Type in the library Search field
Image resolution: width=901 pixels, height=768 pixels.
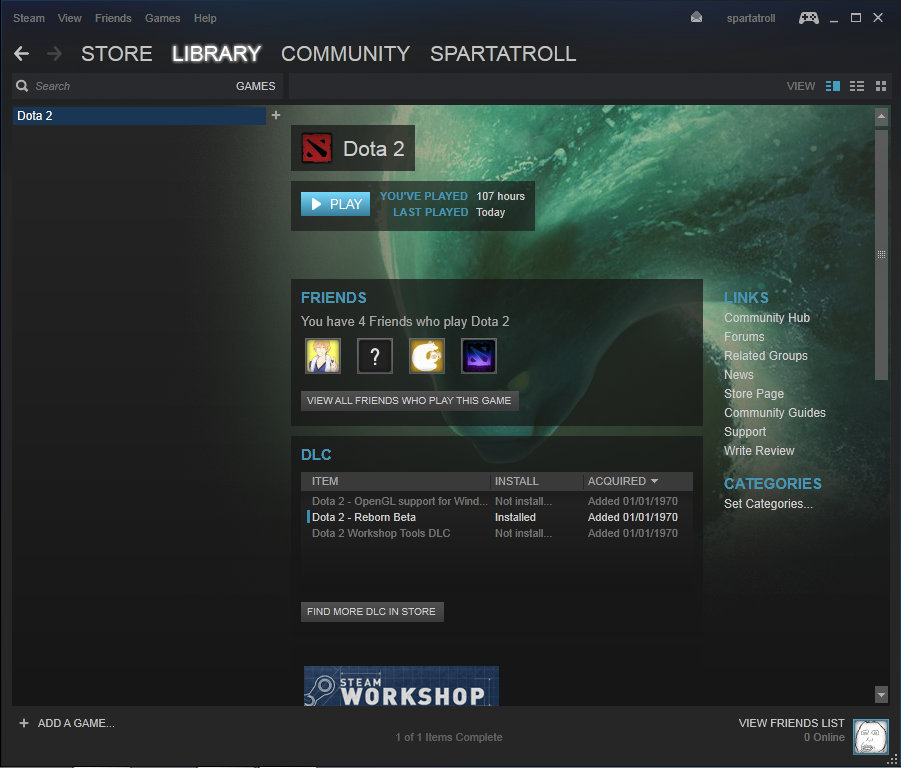[120, 86]
